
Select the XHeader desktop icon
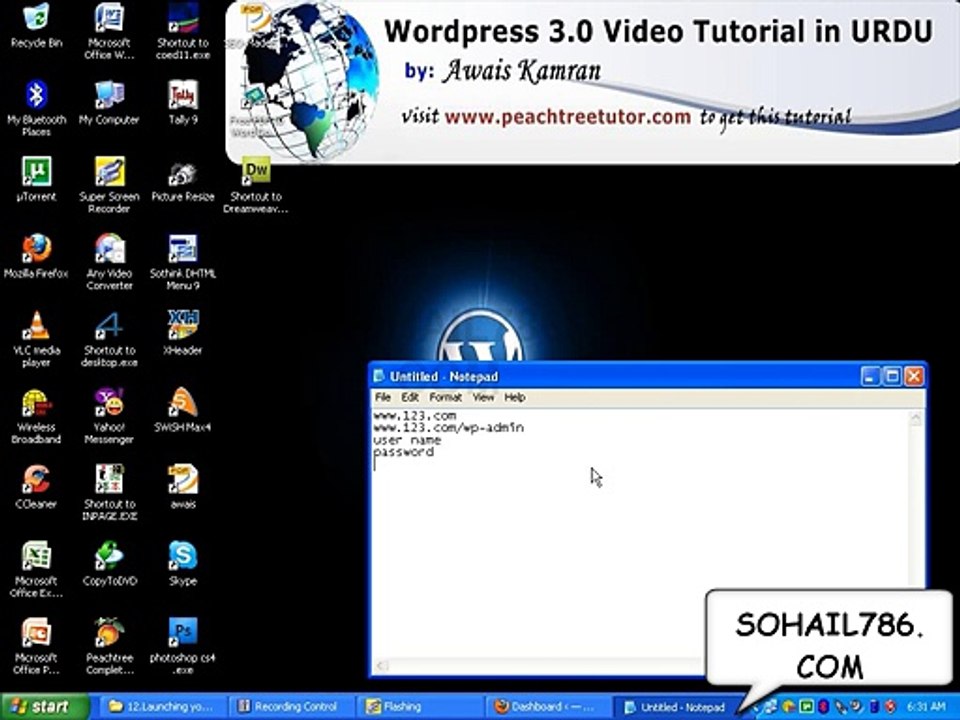pos(182,332)
